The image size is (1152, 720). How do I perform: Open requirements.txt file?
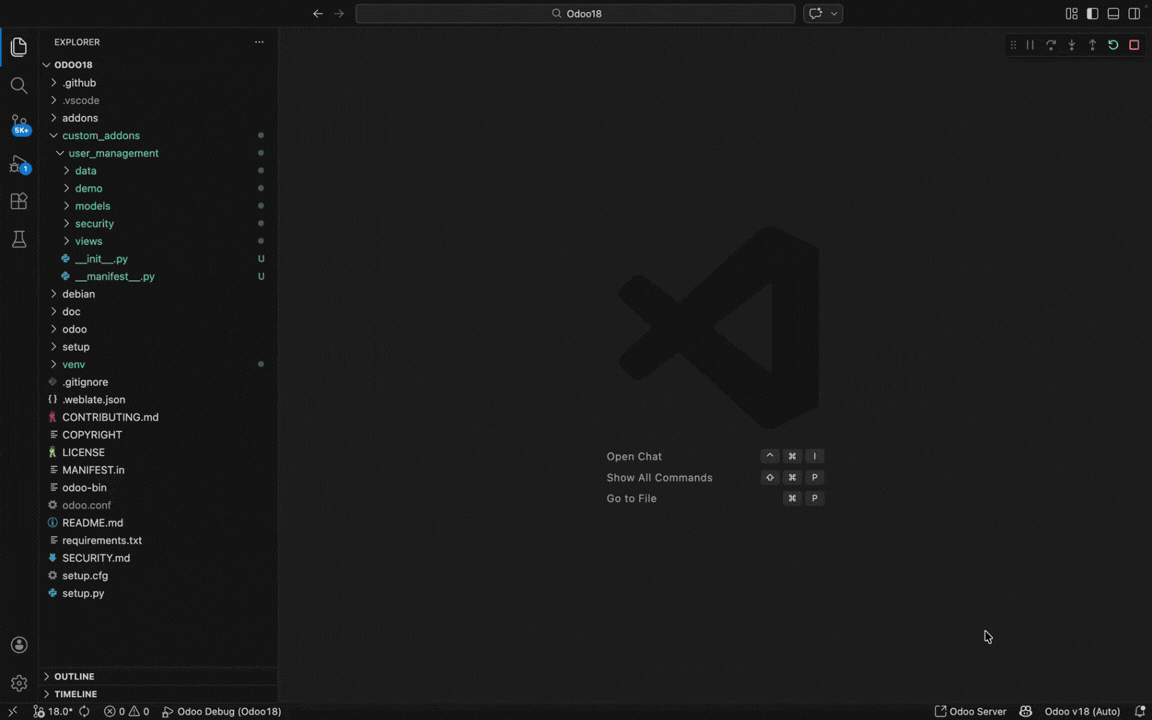[x=158, y=541]
